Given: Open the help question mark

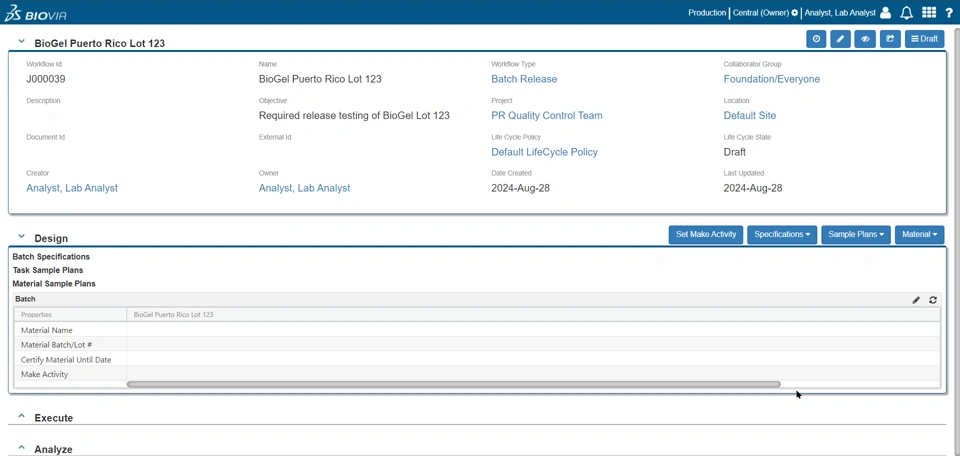Looking at the screenshot, I should (x=948, y=13).
